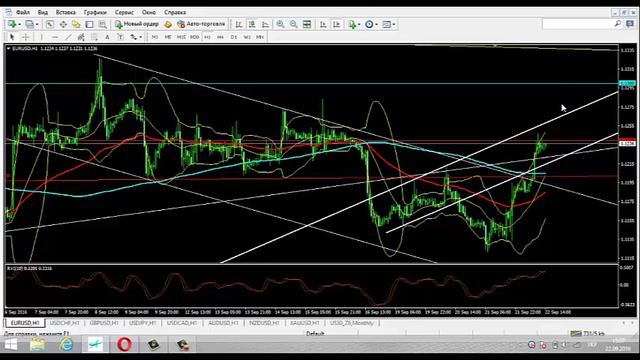Zoom out on the chart
640x360 pixels.
(293, 24)
